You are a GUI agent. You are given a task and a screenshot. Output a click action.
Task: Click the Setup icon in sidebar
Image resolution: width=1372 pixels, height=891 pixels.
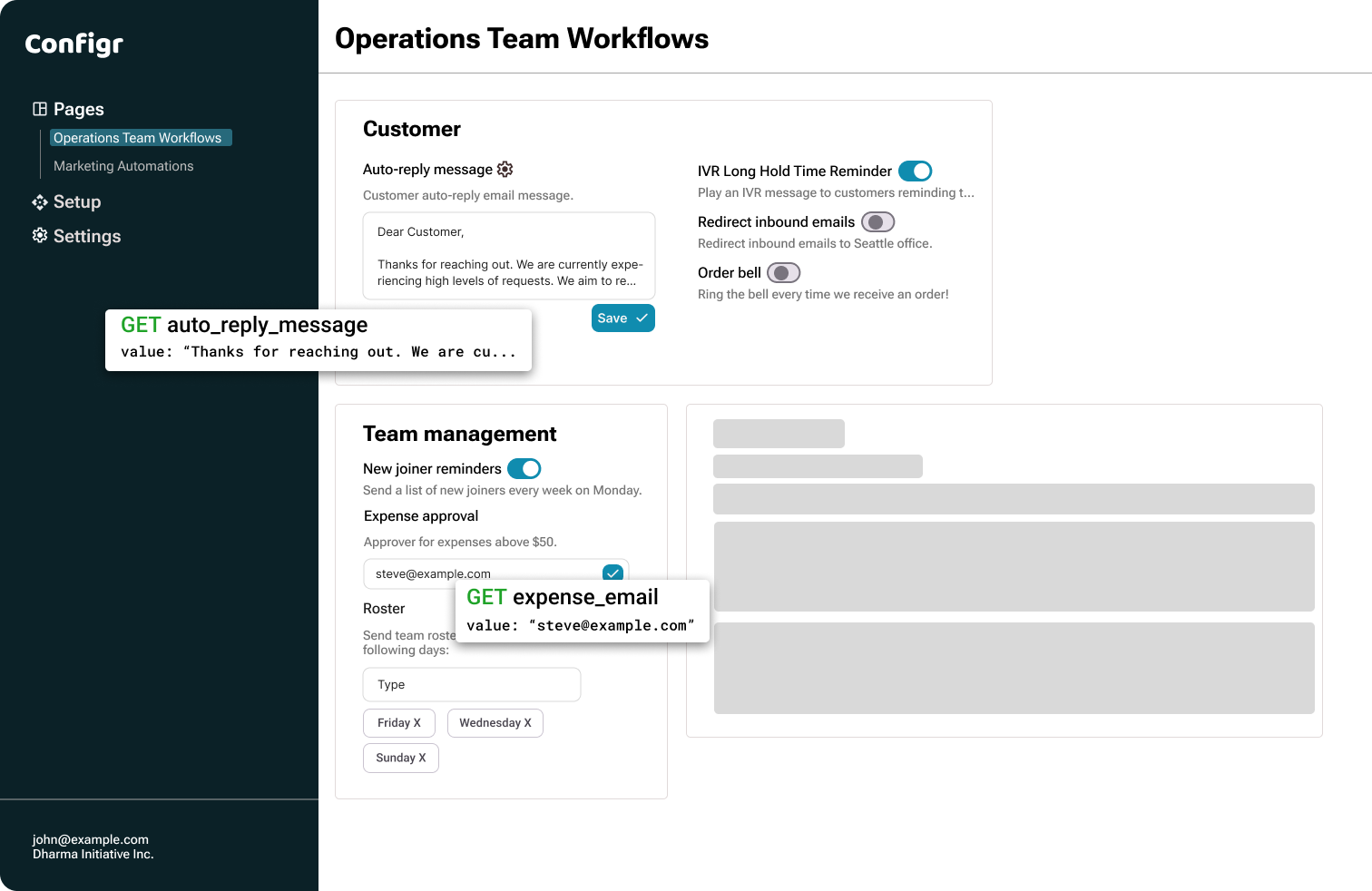40,201
